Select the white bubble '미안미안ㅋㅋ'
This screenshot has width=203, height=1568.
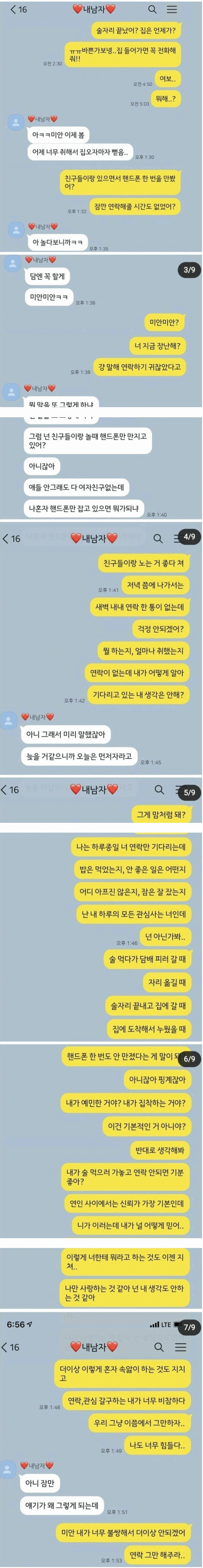coord(49,297)
